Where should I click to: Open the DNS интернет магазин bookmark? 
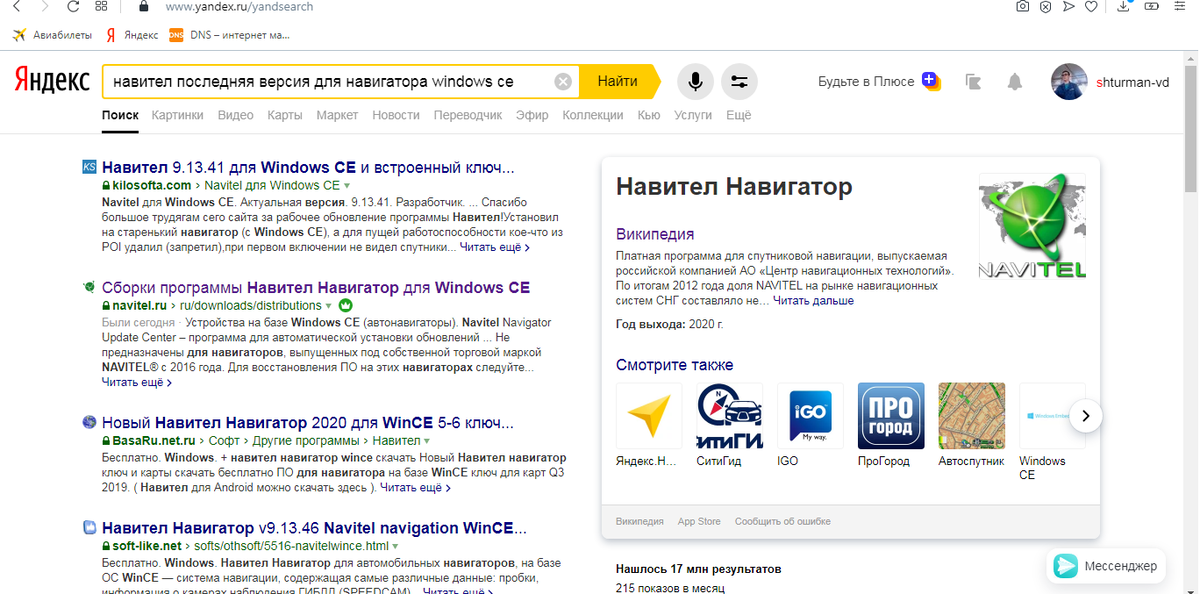[x=230, y=35]
